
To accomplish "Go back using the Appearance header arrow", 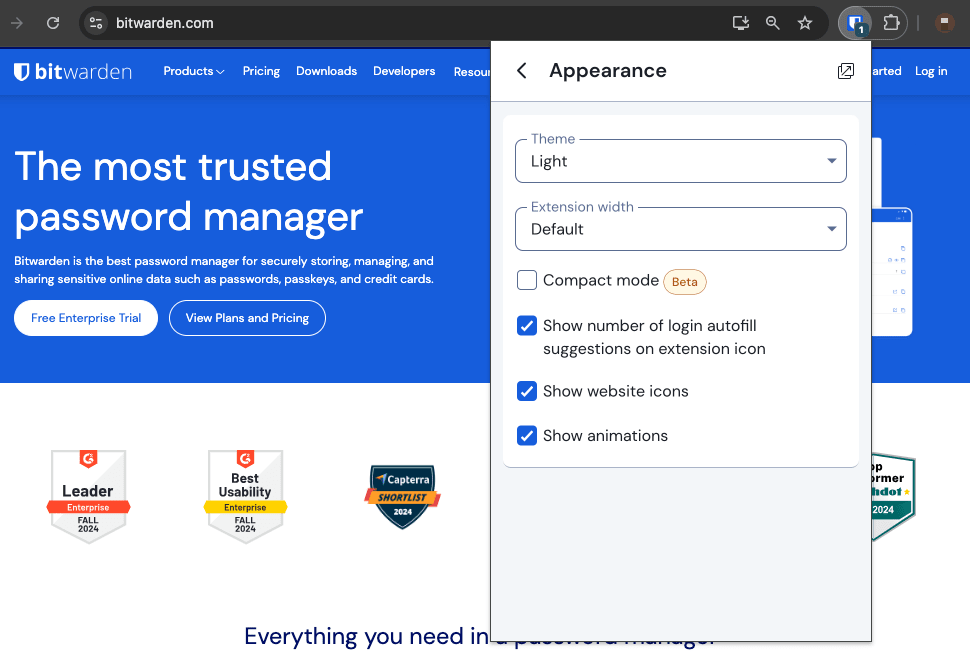I will (x=520, y=70).
